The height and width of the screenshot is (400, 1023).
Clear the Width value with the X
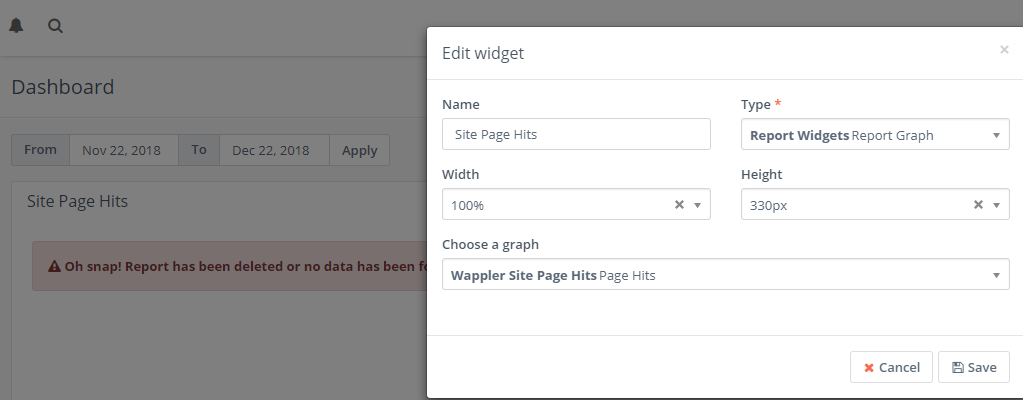coord(679,205)
